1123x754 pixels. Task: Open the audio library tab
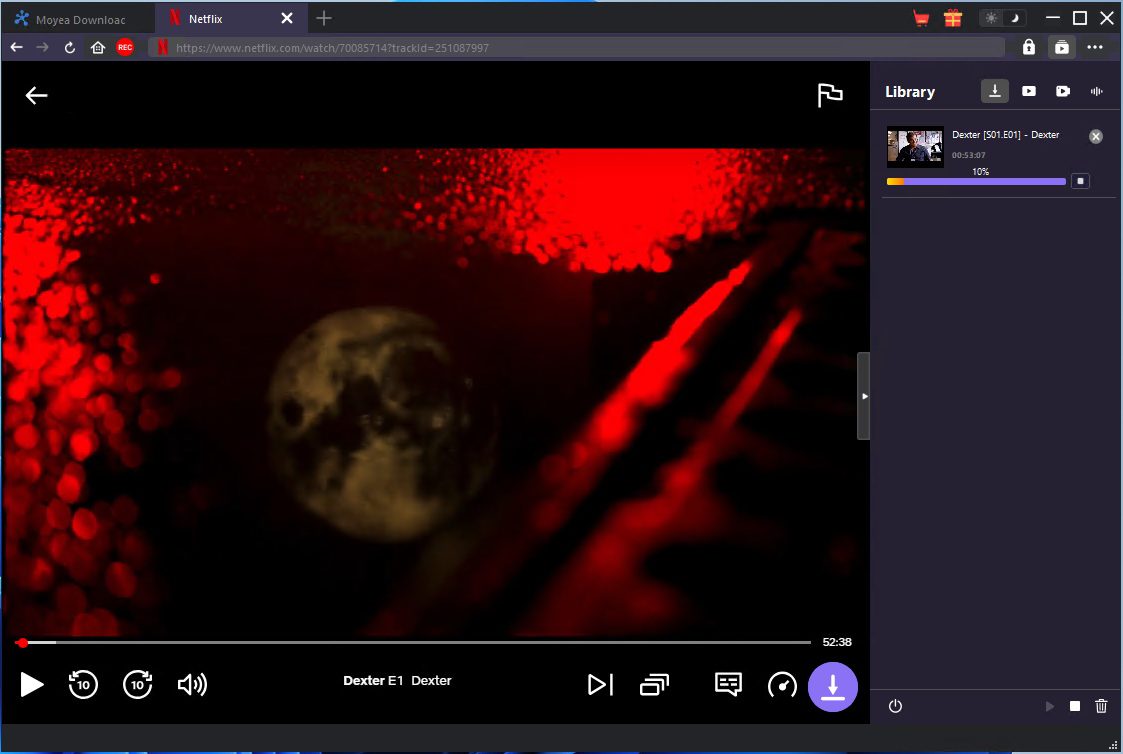[x=1096, y=91]
